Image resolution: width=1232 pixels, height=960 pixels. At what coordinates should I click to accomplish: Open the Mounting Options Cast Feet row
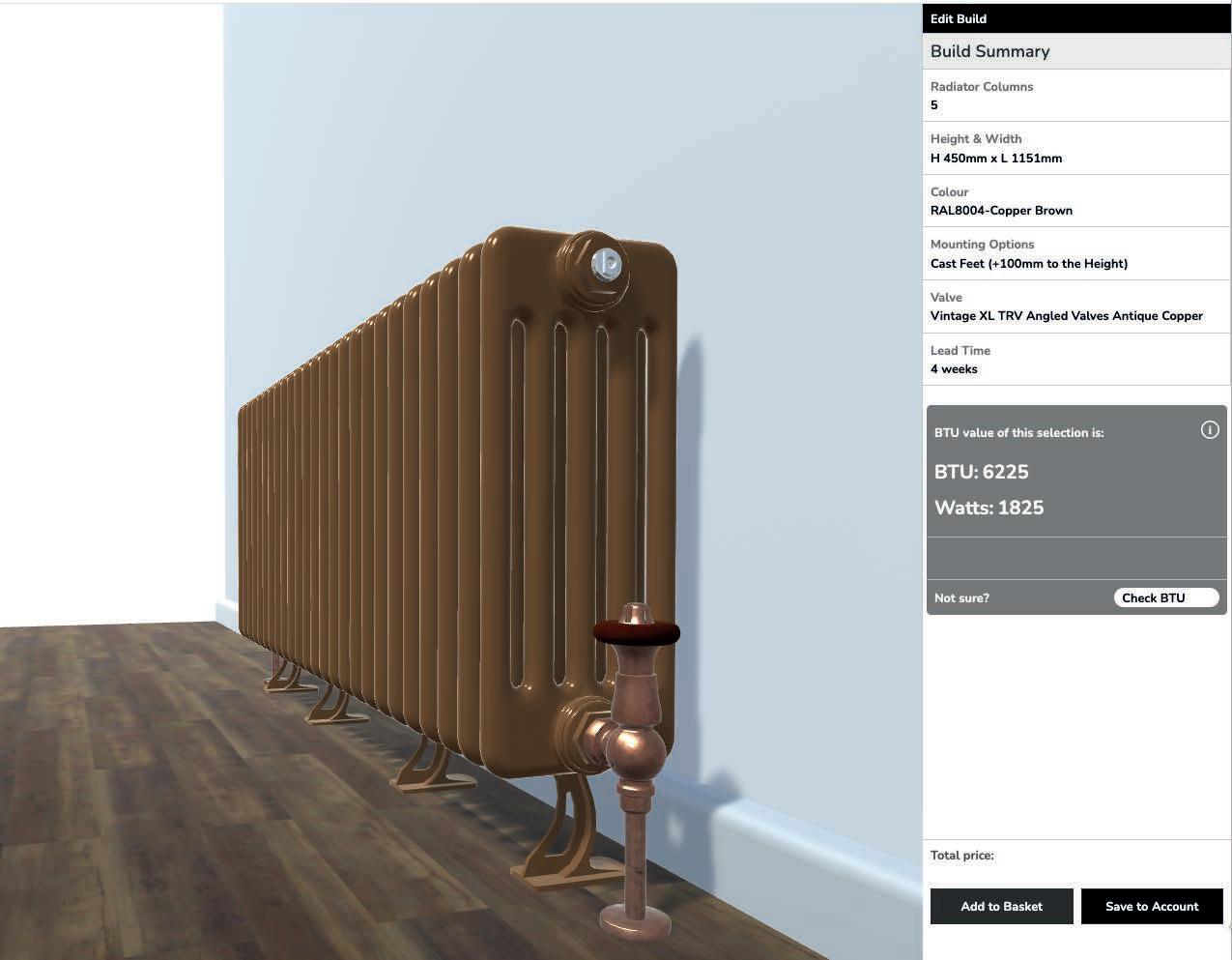1076,253
